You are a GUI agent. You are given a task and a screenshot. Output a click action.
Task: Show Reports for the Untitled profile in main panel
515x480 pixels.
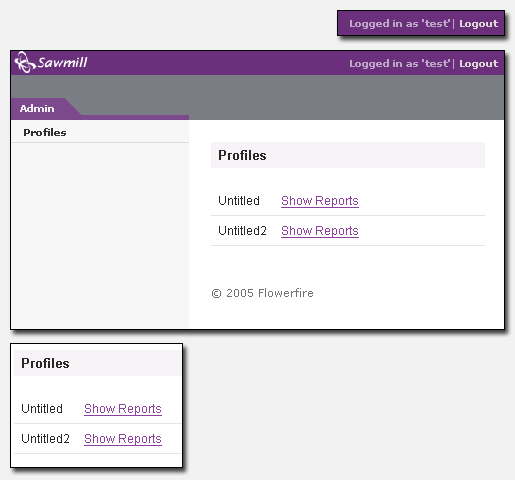(x=320, y=201)
